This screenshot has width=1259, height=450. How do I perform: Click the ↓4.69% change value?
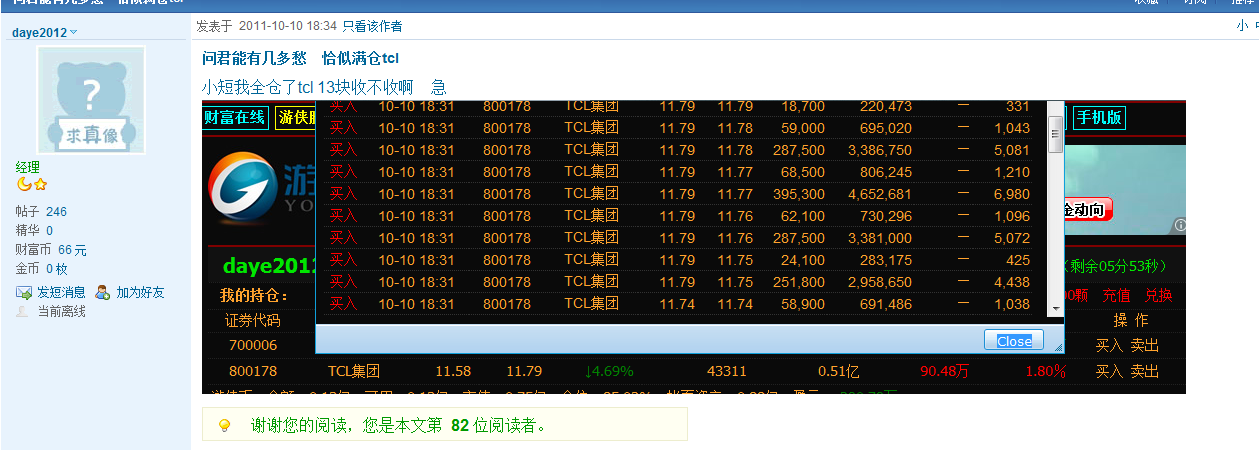click(x=610, y=371)
